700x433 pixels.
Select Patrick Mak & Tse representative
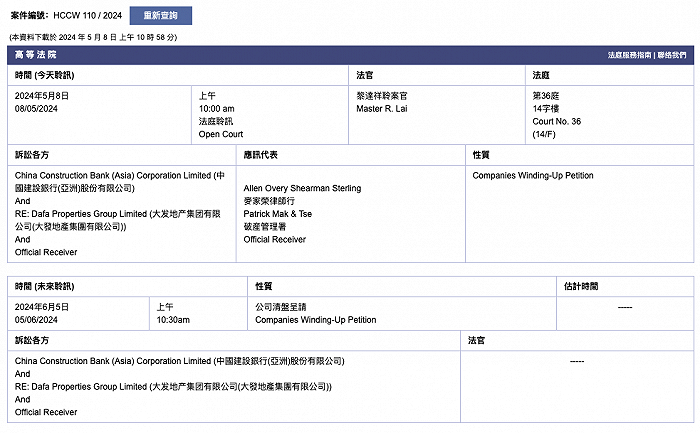click(277, 214)
